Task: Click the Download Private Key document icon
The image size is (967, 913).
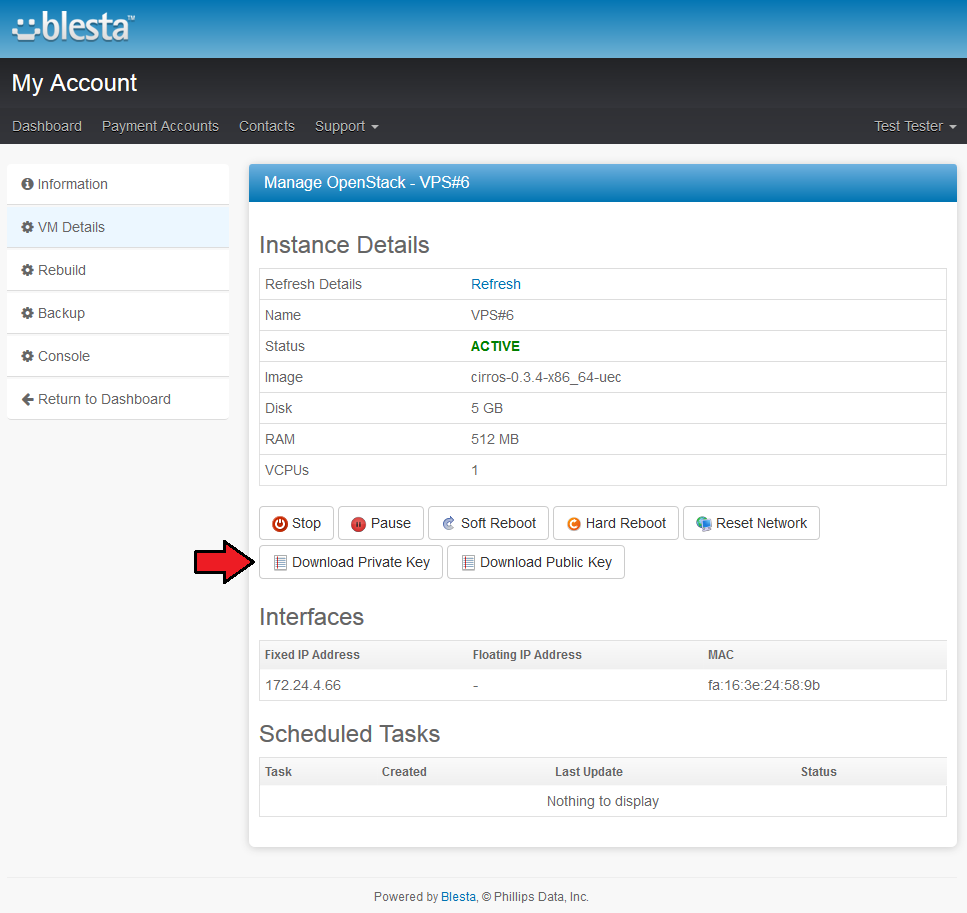Action: pos(280,563)
